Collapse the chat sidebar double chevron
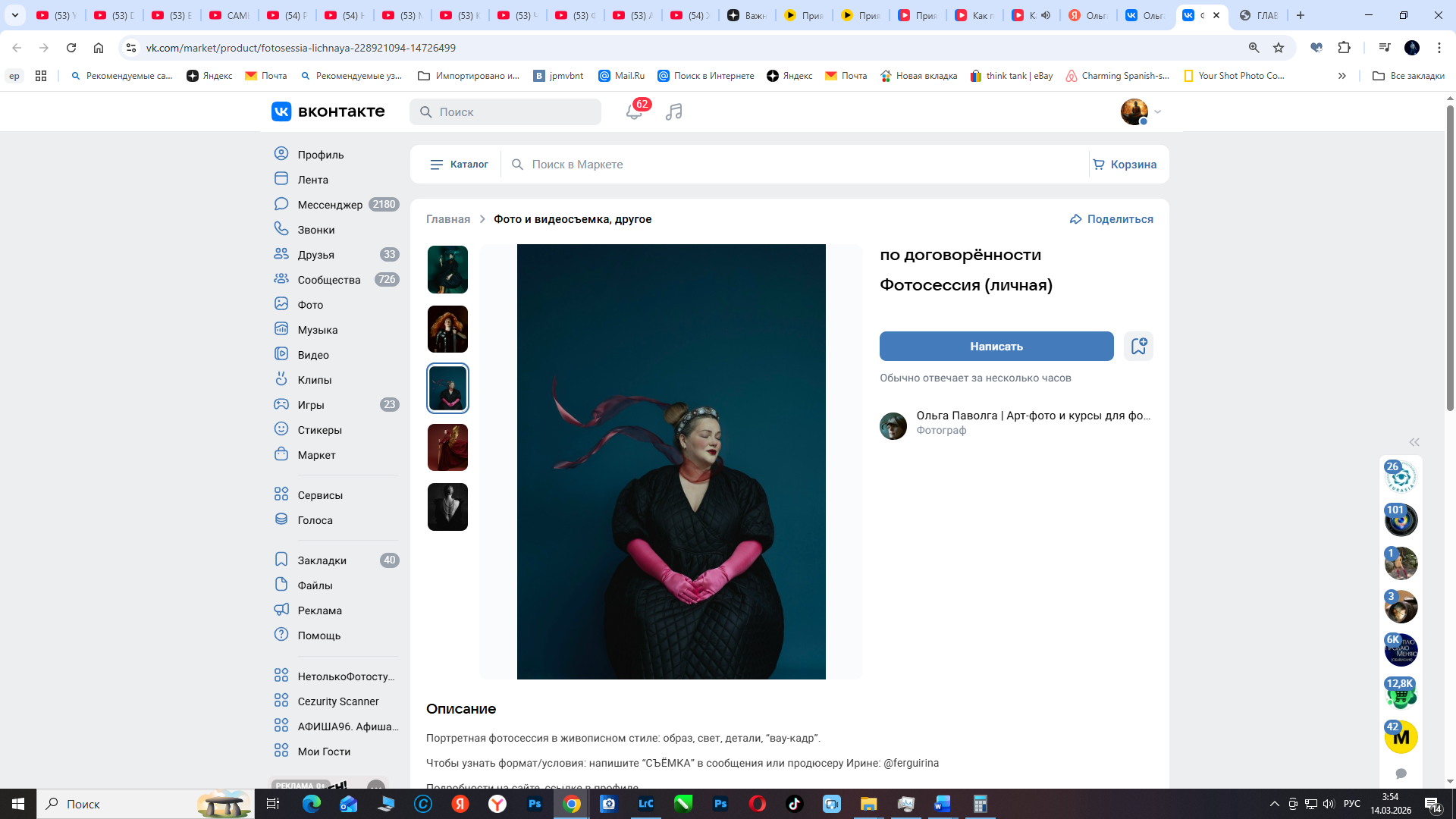This screenshot has height=819, width=1456. coord(1414,442)
